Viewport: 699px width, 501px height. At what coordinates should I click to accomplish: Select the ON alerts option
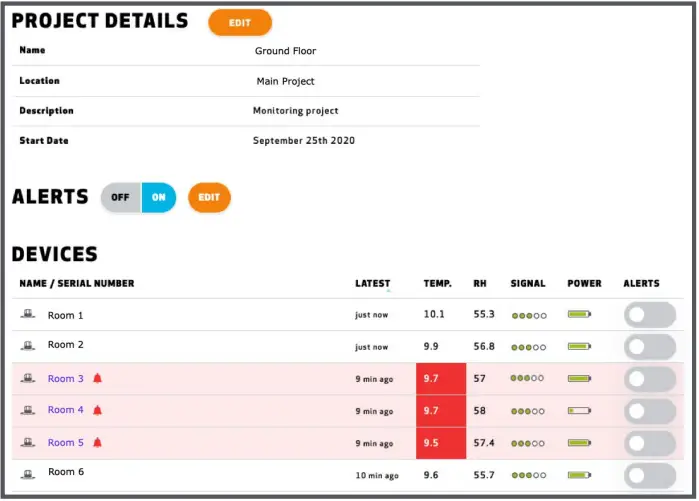coord(159,197)
